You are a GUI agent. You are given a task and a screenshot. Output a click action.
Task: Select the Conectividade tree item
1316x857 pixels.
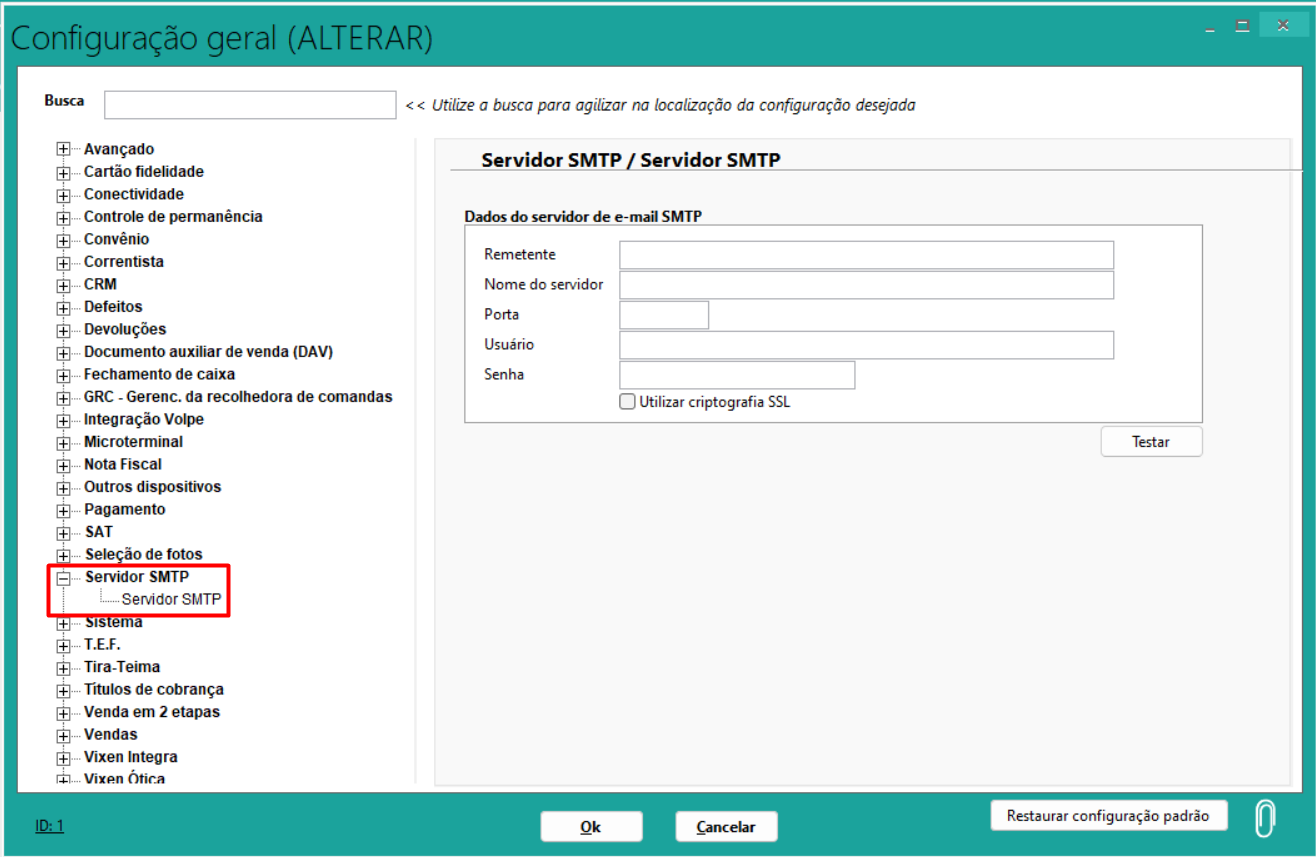pos(133,194)
